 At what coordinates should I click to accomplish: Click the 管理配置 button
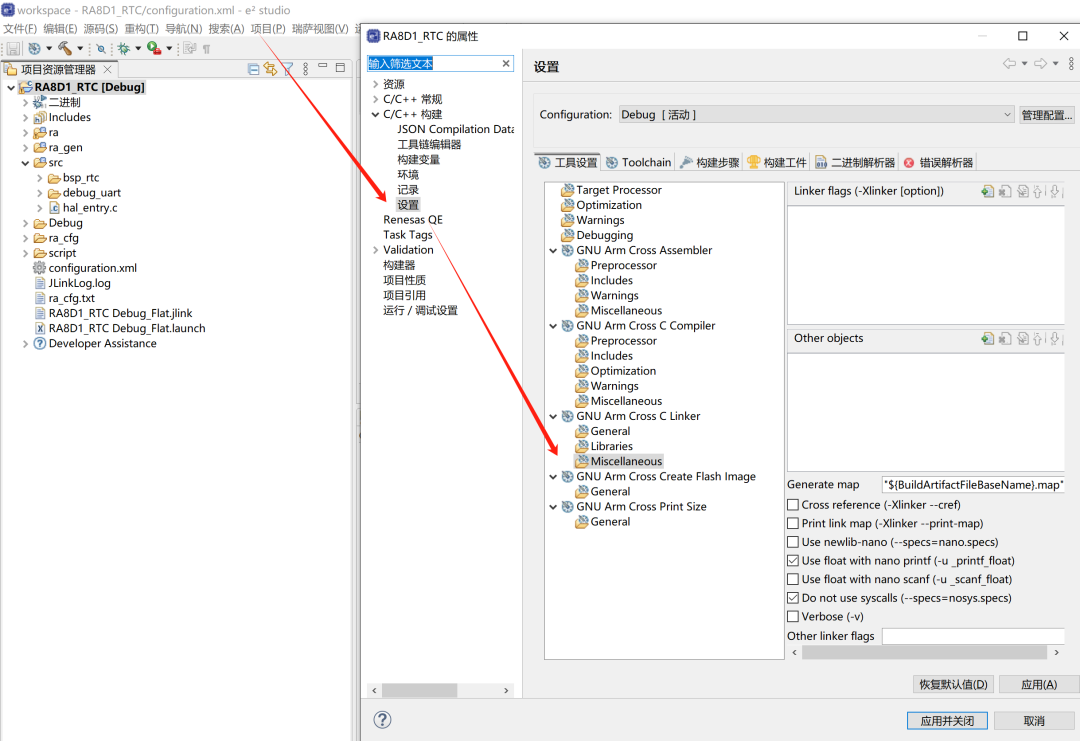tap(1046, 114)
